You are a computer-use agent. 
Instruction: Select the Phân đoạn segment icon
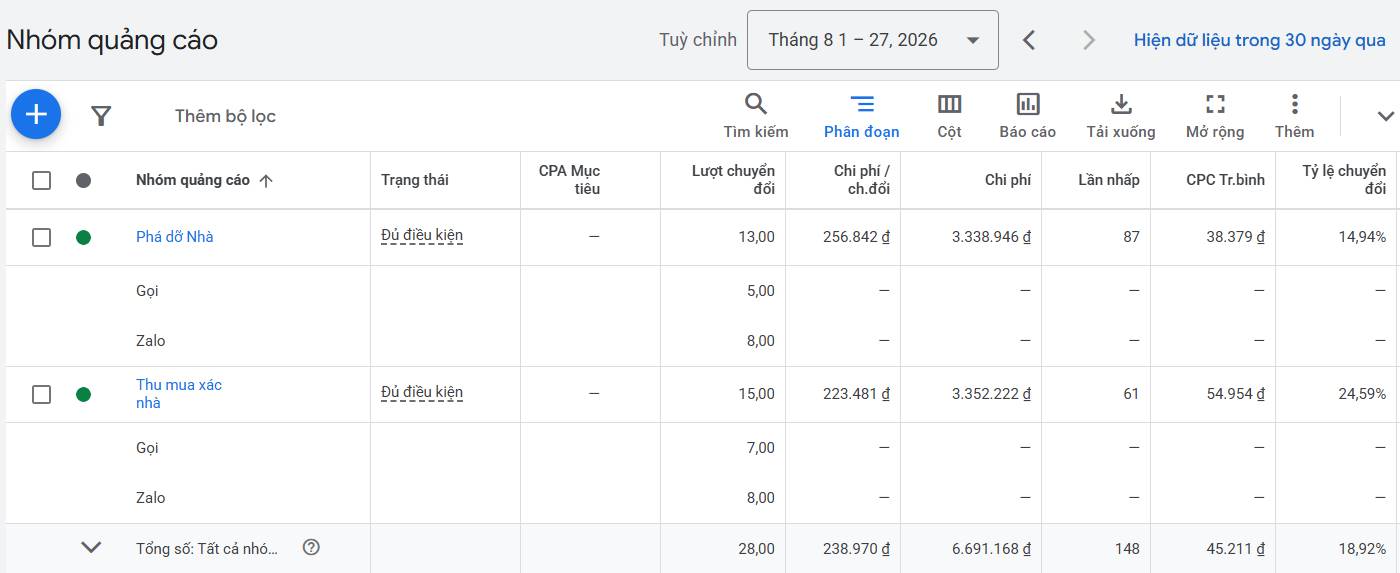[x=861, y=115]
